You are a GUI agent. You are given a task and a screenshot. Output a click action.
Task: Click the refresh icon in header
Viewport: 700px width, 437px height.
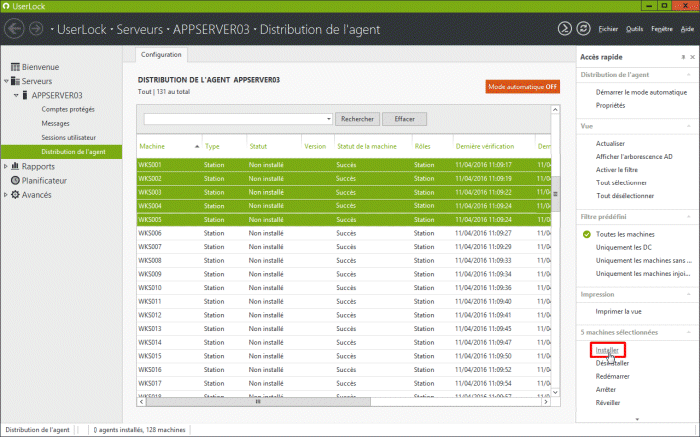tap(583, 29)
